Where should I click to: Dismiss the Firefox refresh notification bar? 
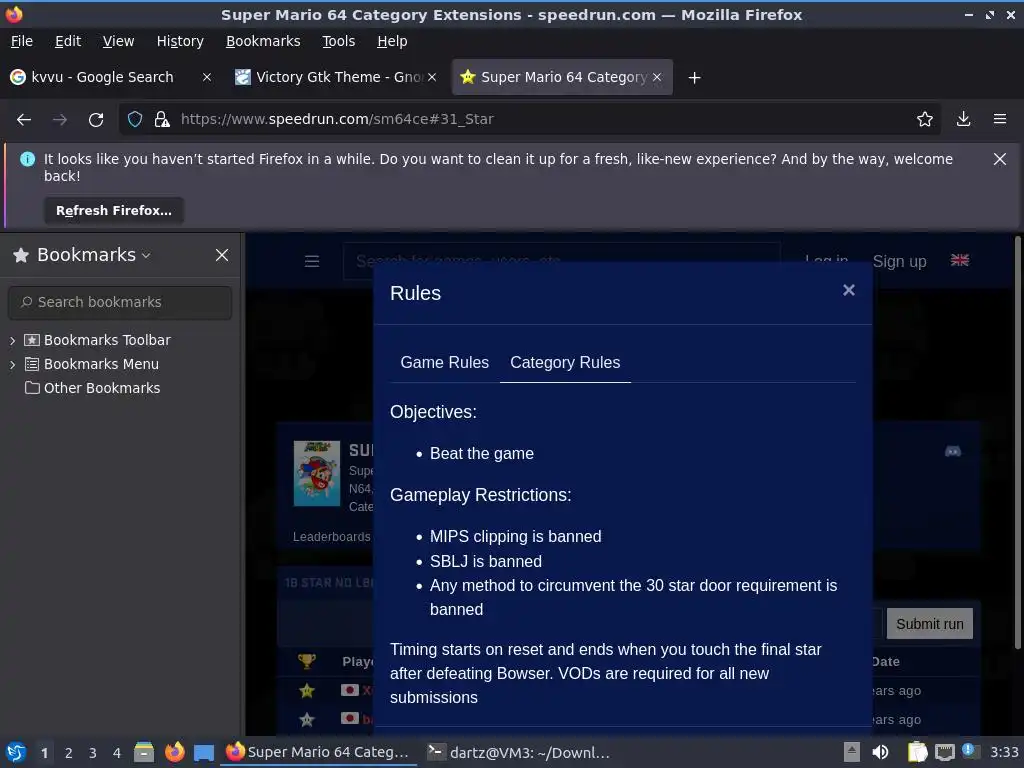coord(999,159)
